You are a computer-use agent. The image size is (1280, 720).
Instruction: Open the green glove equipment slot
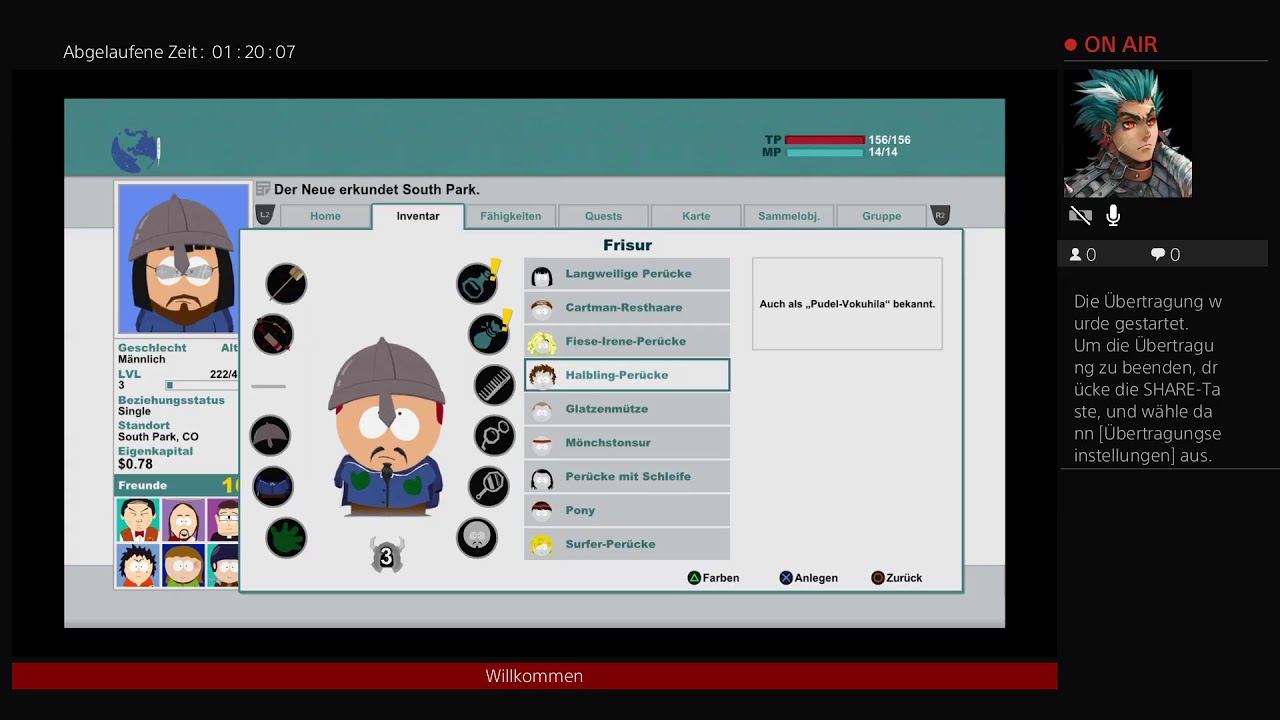point(286,537)
